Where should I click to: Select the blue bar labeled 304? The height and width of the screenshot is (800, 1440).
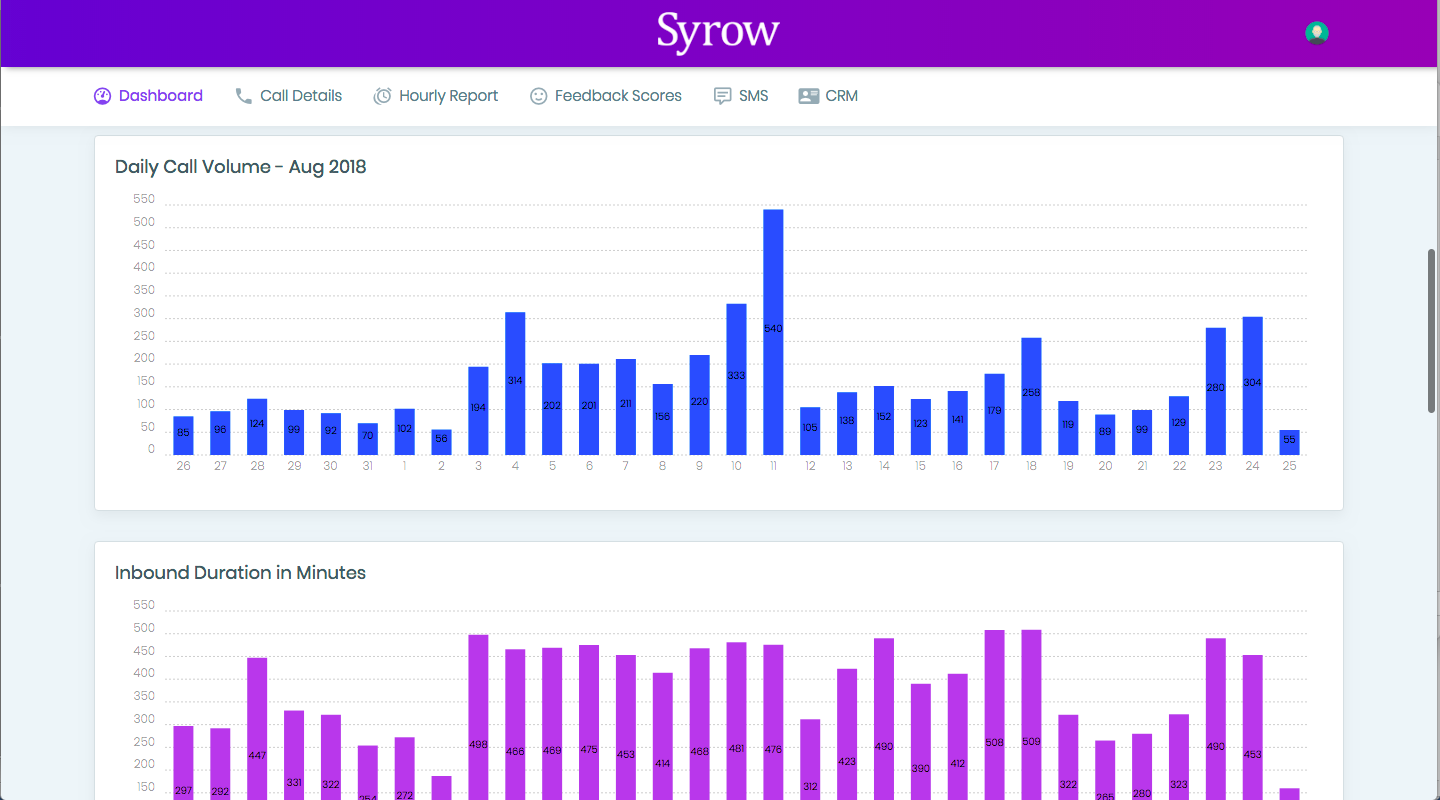coord(1252,386)
